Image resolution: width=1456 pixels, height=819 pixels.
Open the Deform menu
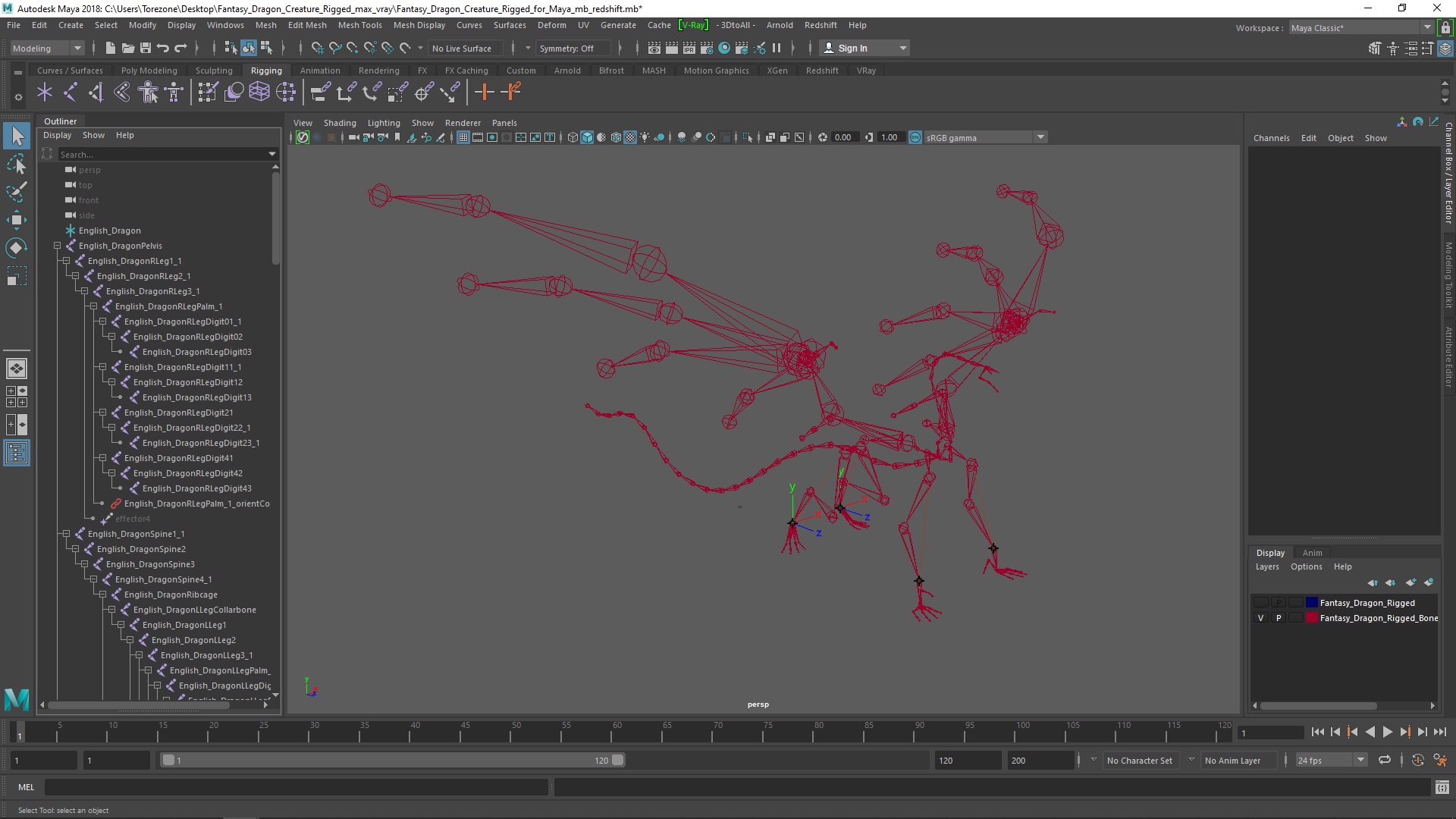[x=551, y=25]
